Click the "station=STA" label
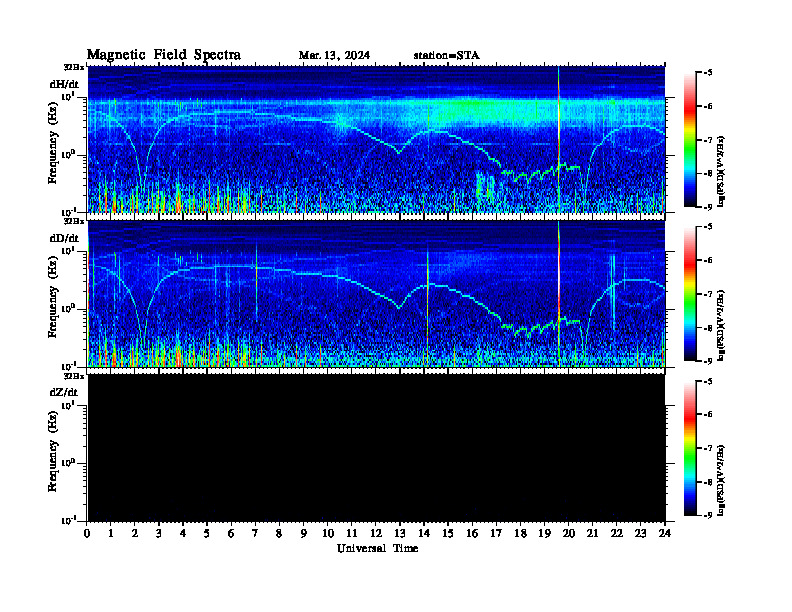The height and width of the screenshot is (612, 792). pyautogui.click(x=447, y=56)
